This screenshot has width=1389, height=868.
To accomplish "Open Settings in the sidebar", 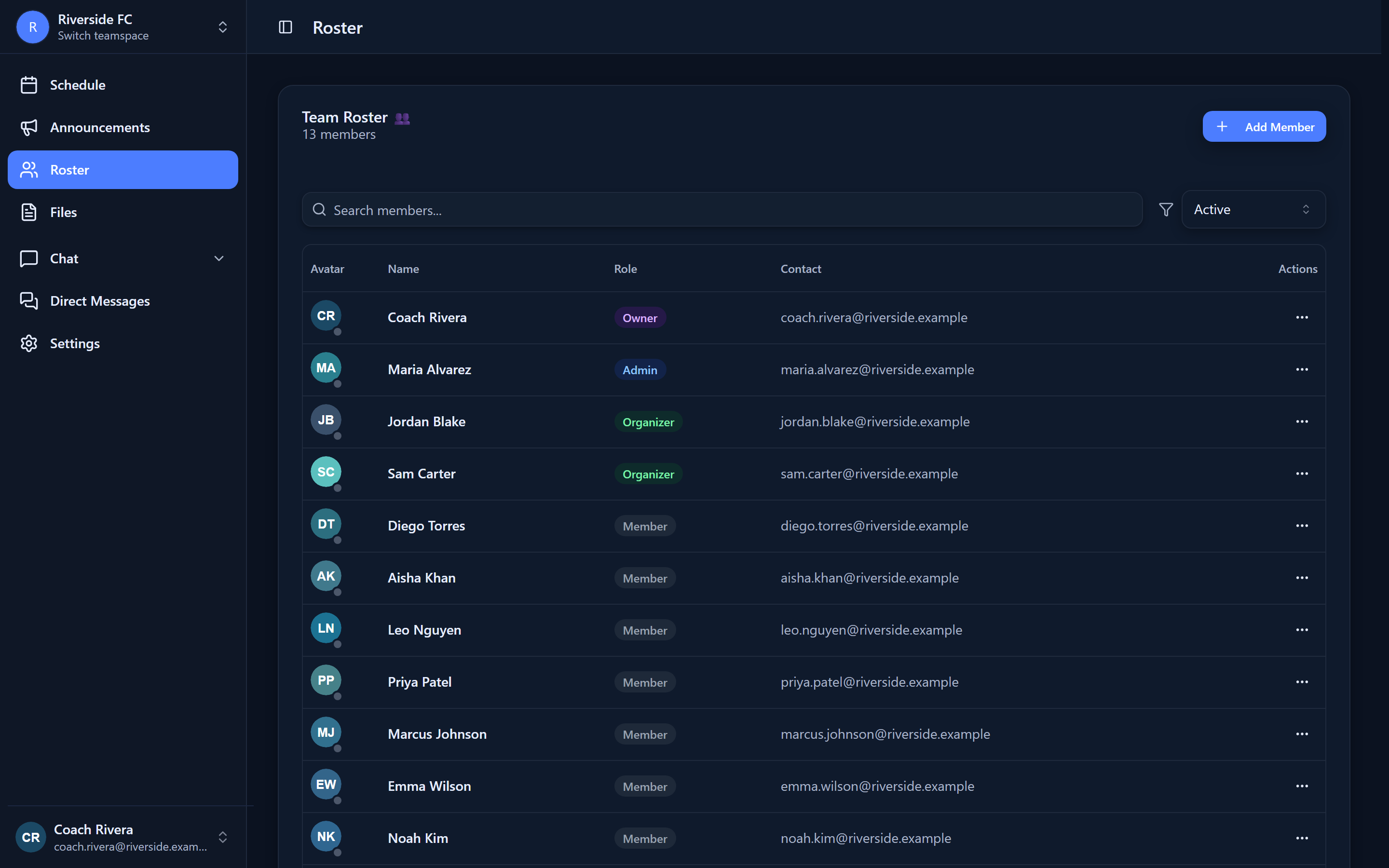I will pyautogui.click(x=123, y=343).
